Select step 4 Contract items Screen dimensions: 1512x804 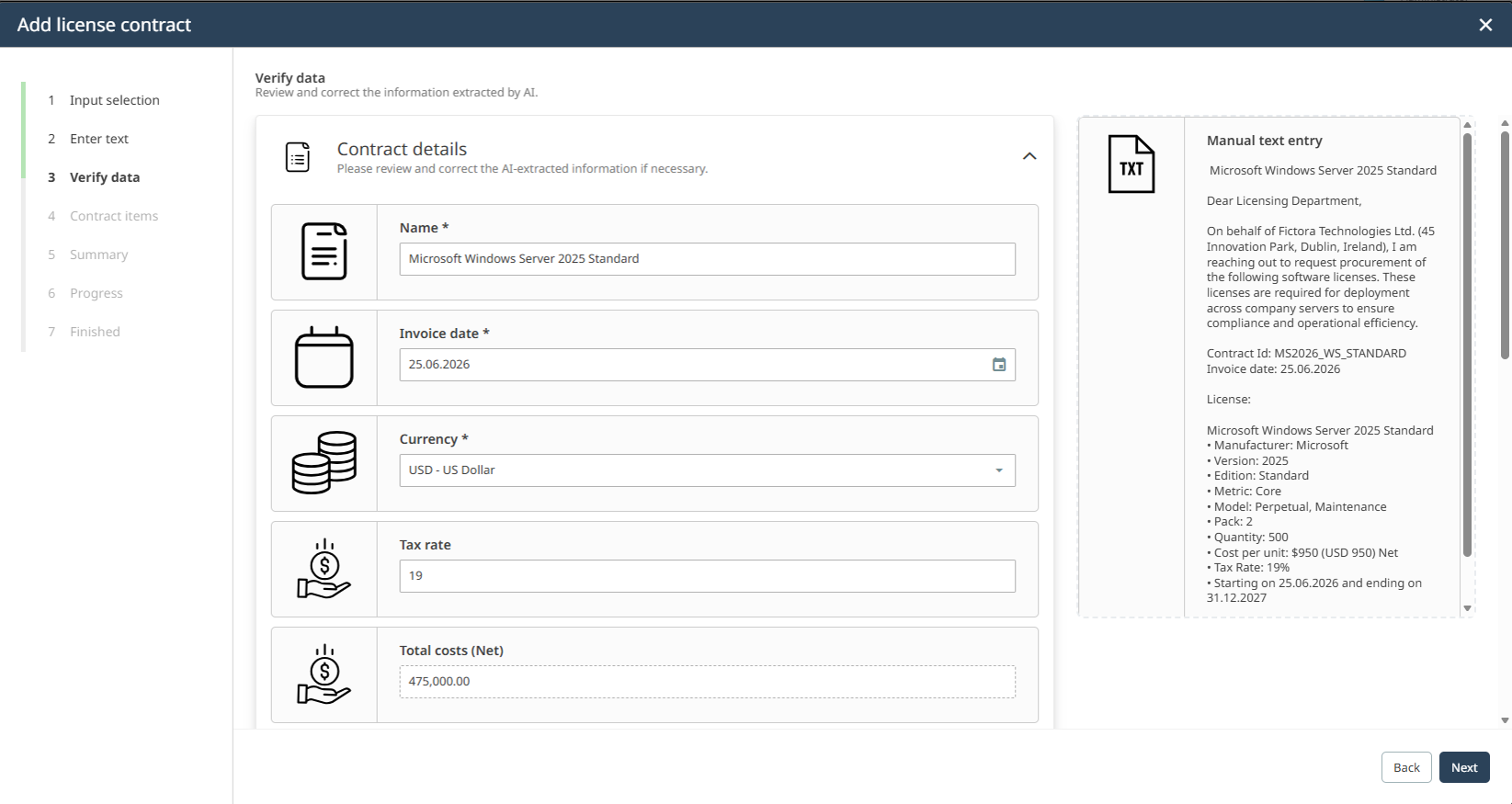tap(103, 216)
